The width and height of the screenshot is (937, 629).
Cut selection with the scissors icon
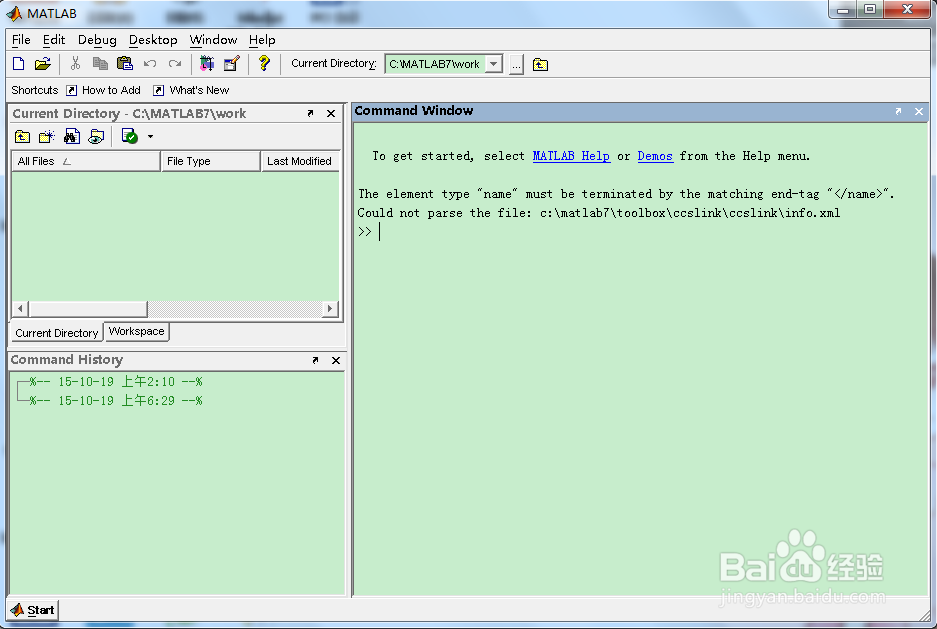(75, 63)
